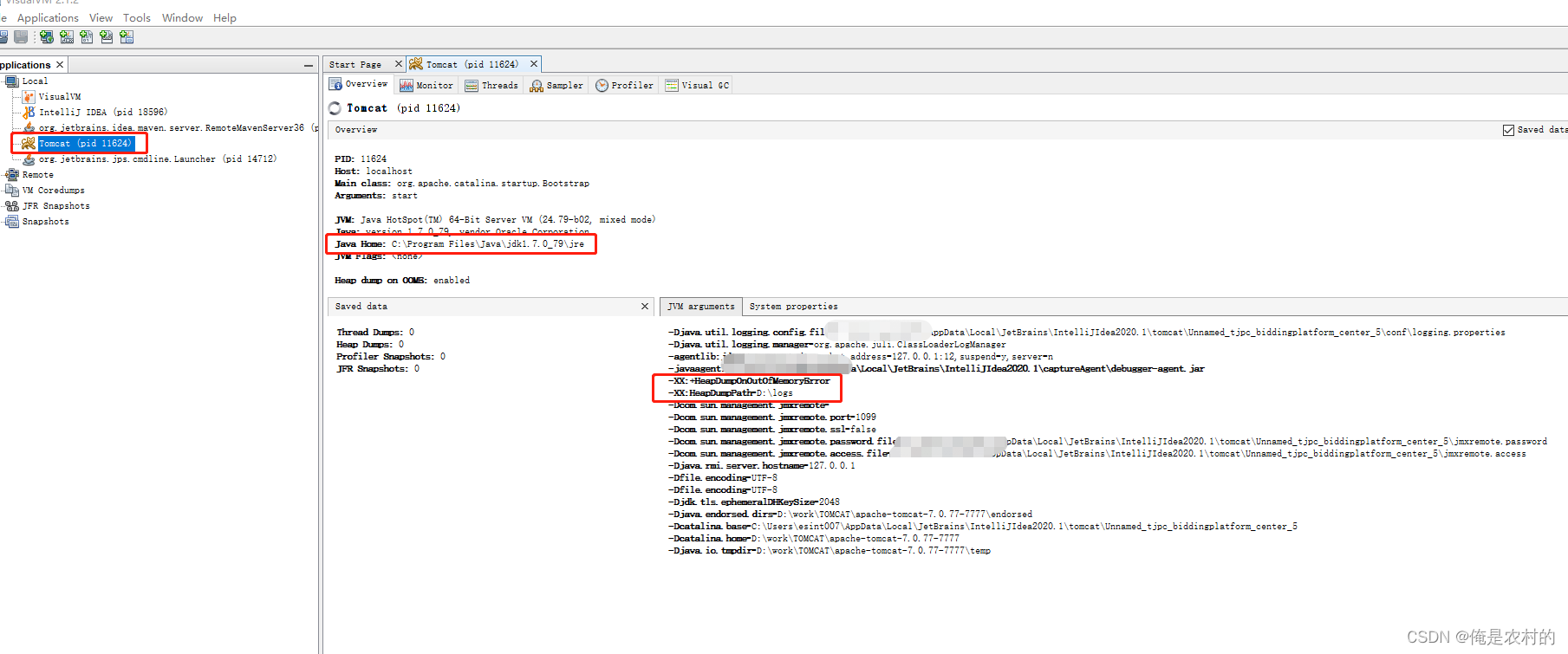Screen dimensions: 1568x654
Task: Click the greyed Save Snapshot toolbar icon
Action: click(x=21, y=37)
